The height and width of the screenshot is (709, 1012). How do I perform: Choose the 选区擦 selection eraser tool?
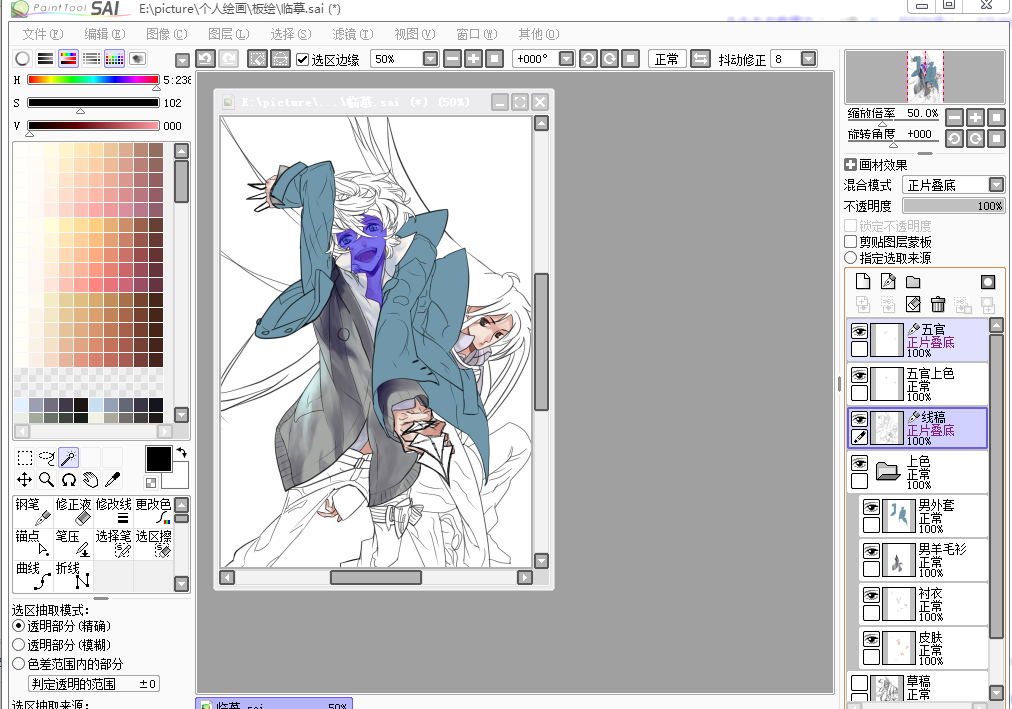(x=153, y=544)
